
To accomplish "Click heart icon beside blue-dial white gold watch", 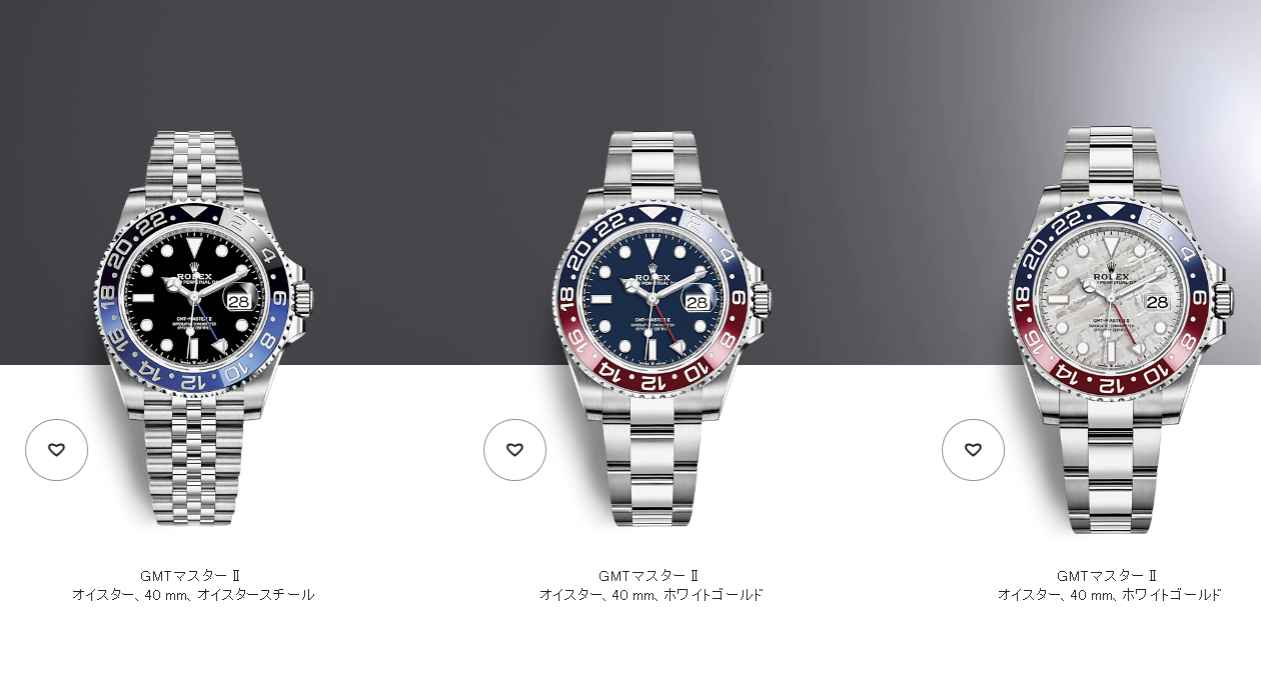I will (x=515, y=450).
